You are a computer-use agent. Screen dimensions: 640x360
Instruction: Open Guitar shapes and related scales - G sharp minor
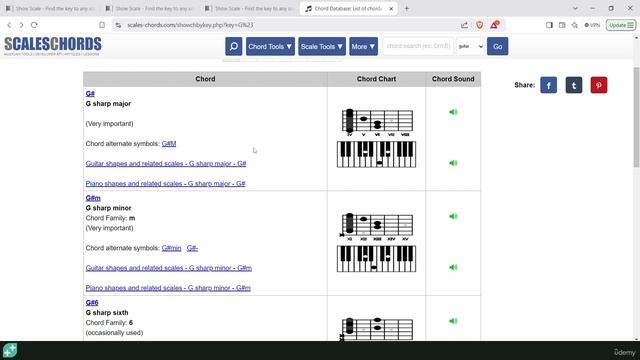169,268
